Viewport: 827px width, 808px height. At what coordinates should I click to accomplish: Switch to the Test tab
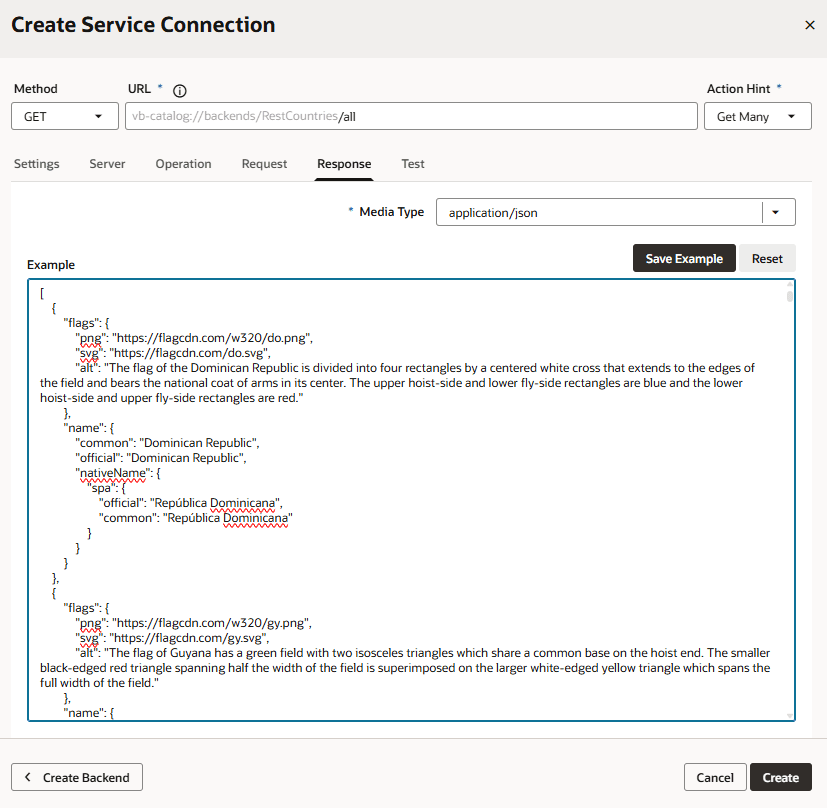coord(412,163)
